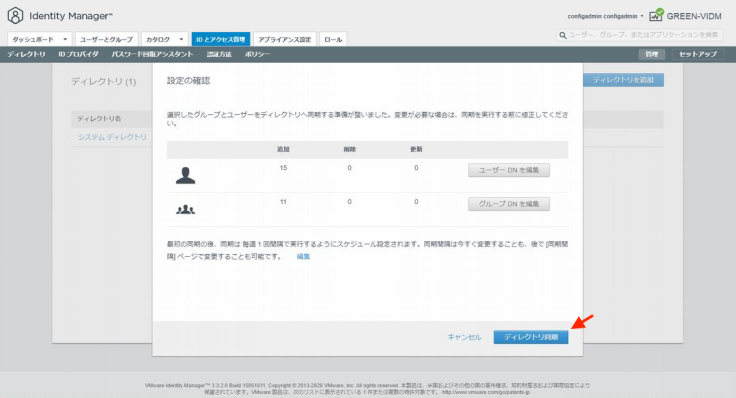Click the group added count 11

(x=283, y=202)
